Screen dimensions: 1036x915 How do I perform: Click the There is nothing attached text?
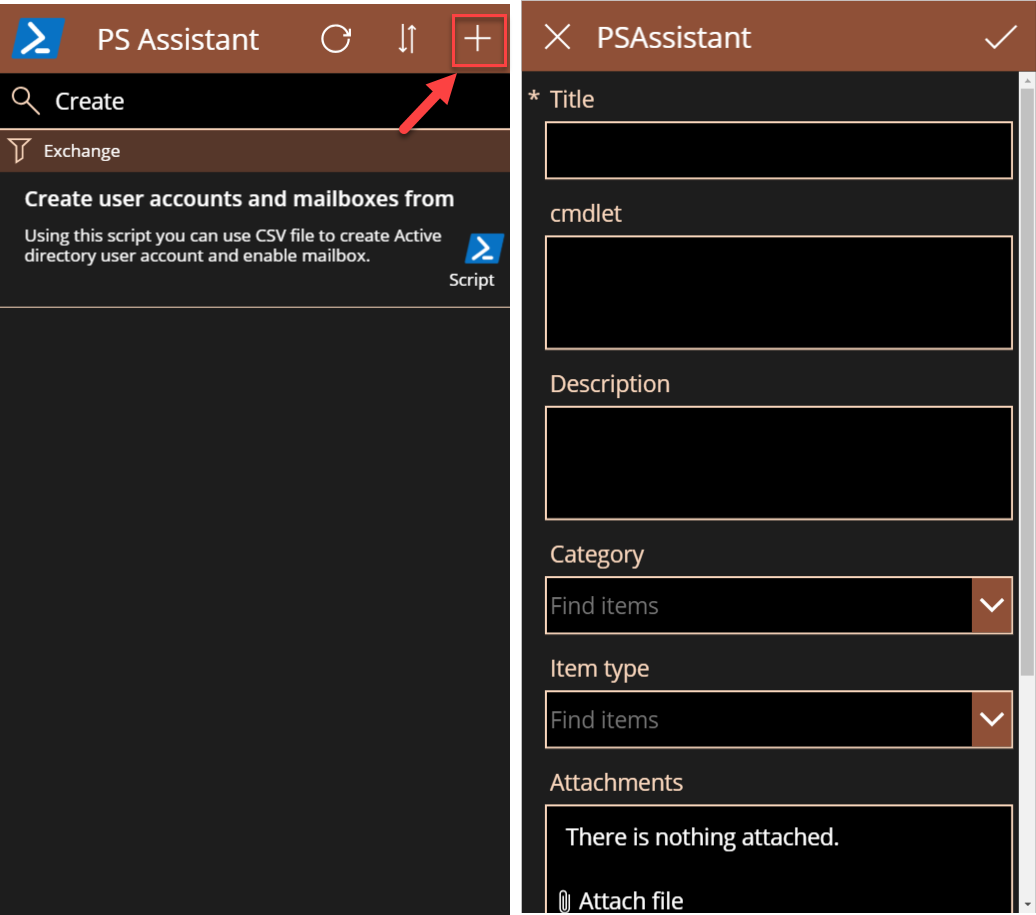(x=702, y=837)
